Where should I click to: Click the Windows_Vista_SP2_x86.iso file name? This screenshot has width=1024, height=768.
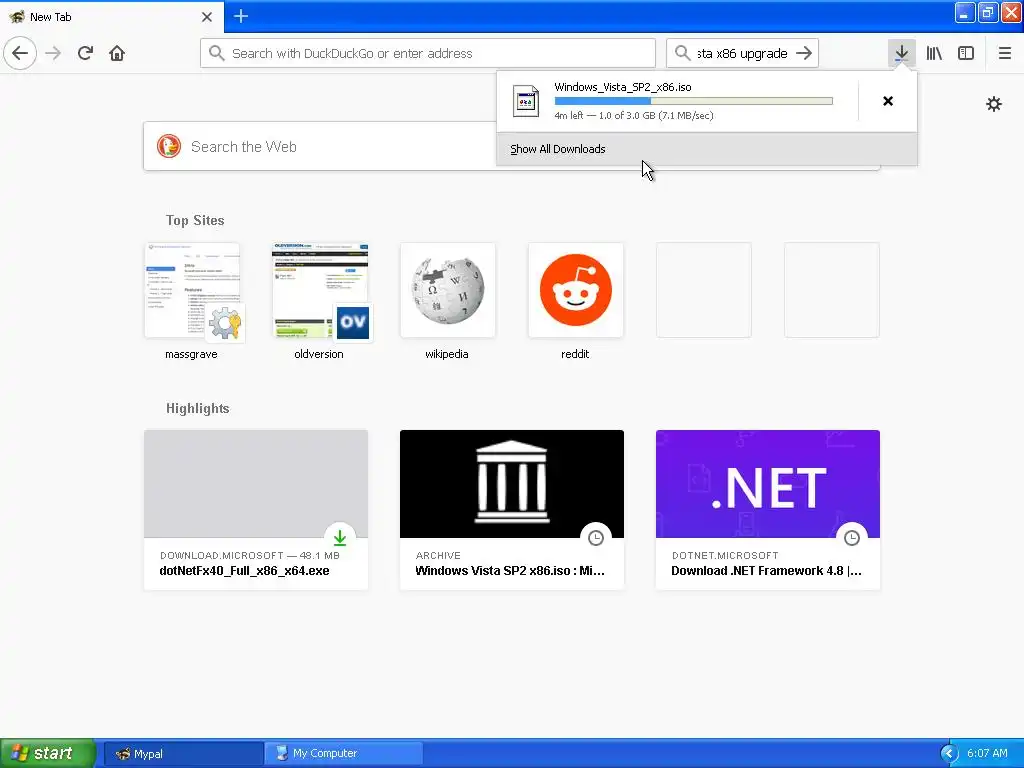[x=623, y=87]
